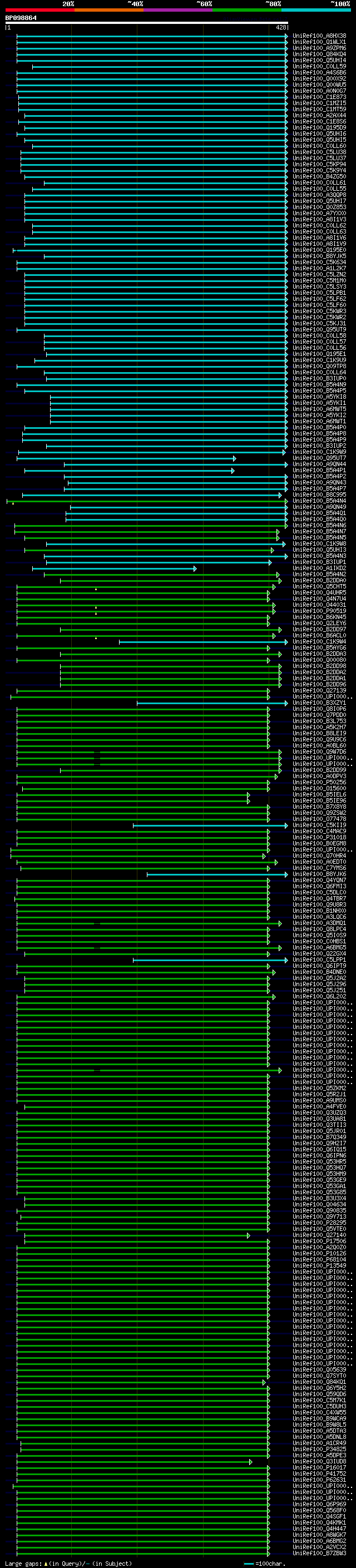Viewport: 356px width, 1568px height.
Task: Choose UniRef100_C5M1M0 entry
Action: 319,280
